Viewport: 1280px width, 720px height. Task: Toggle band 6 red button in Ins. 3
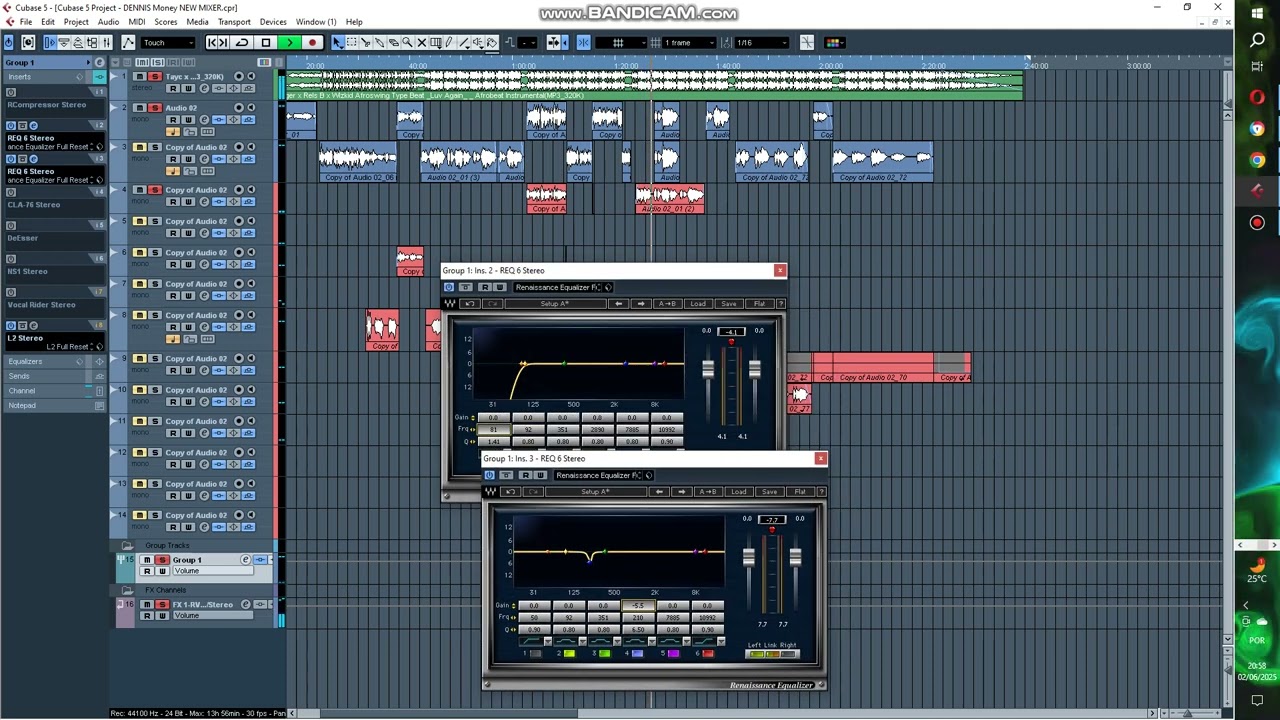708,653
